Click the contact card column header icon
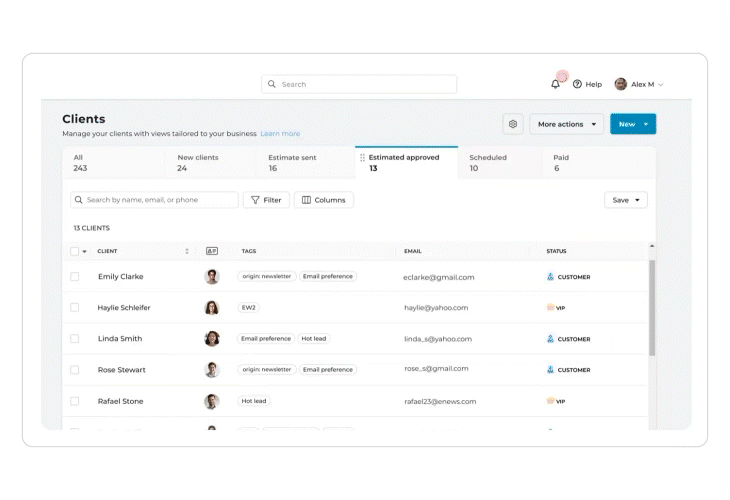 tap(212, 251)
